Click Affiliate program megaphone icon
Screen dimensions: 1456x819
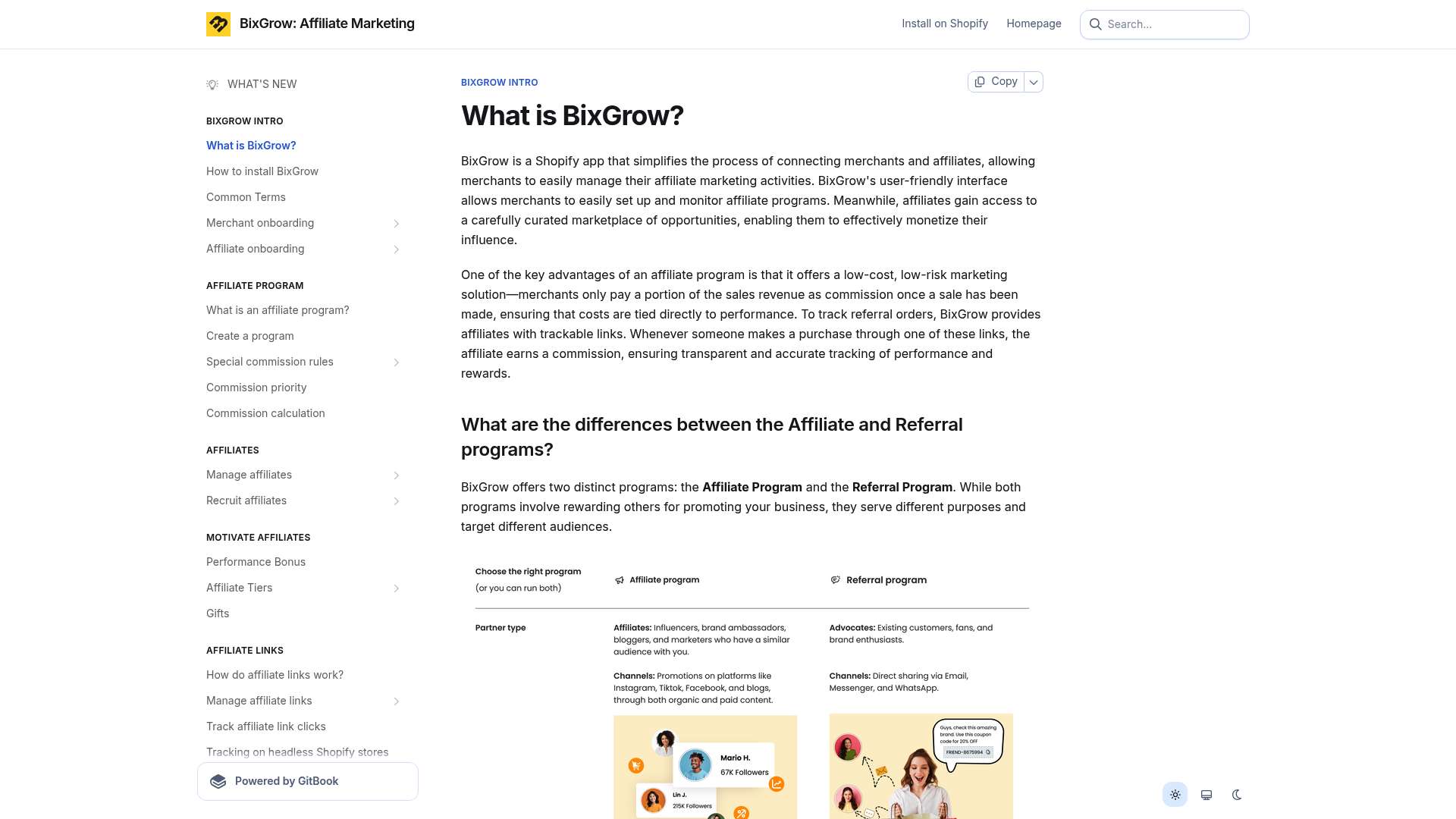pyautogui.click(x=620, y=580)
